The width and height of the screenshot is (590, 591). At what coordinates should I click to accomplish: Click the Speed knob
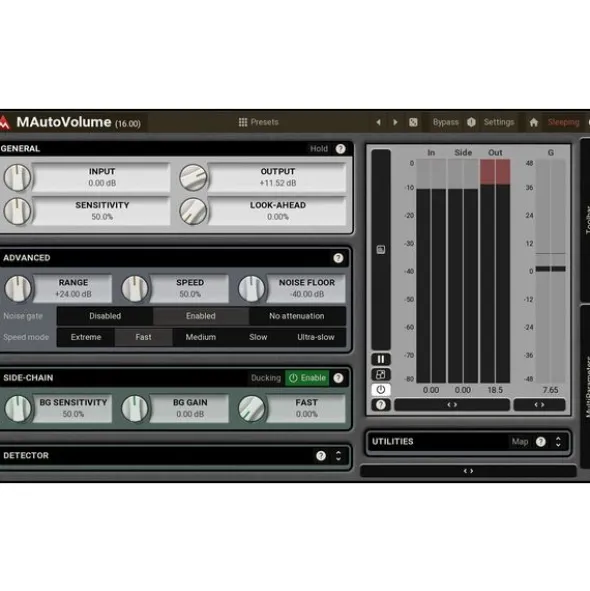[x=135, y=289]
